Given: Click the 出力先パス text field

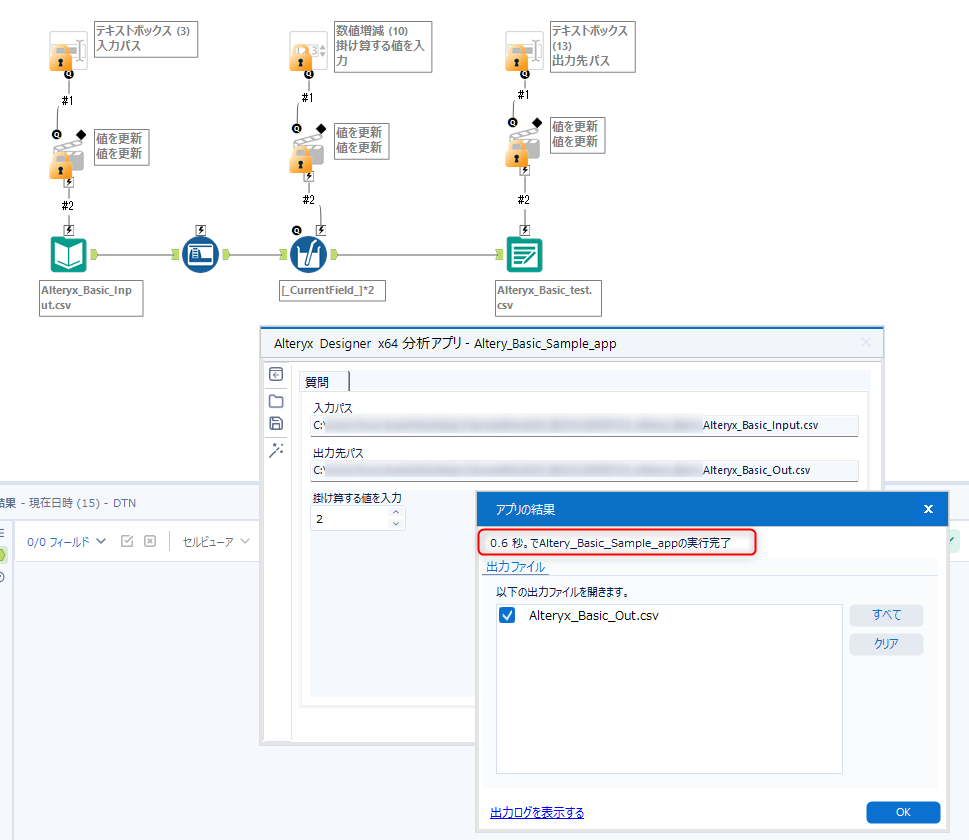Looking at the screenshot, I should tap(584, 470).
